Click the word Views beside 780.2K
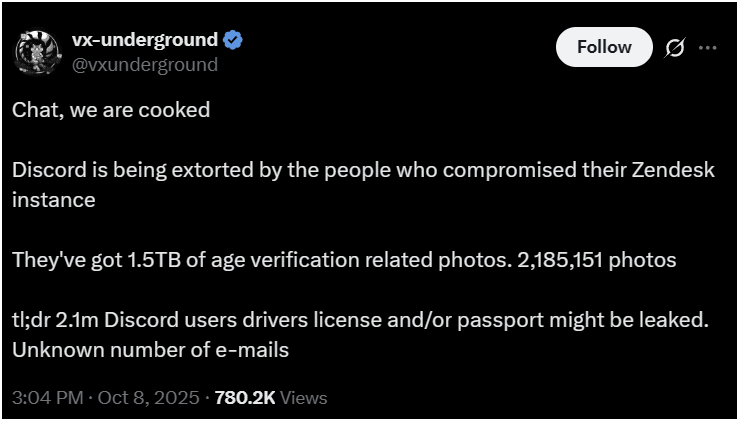This screenshot has width=739, height=421. (304, 397)
